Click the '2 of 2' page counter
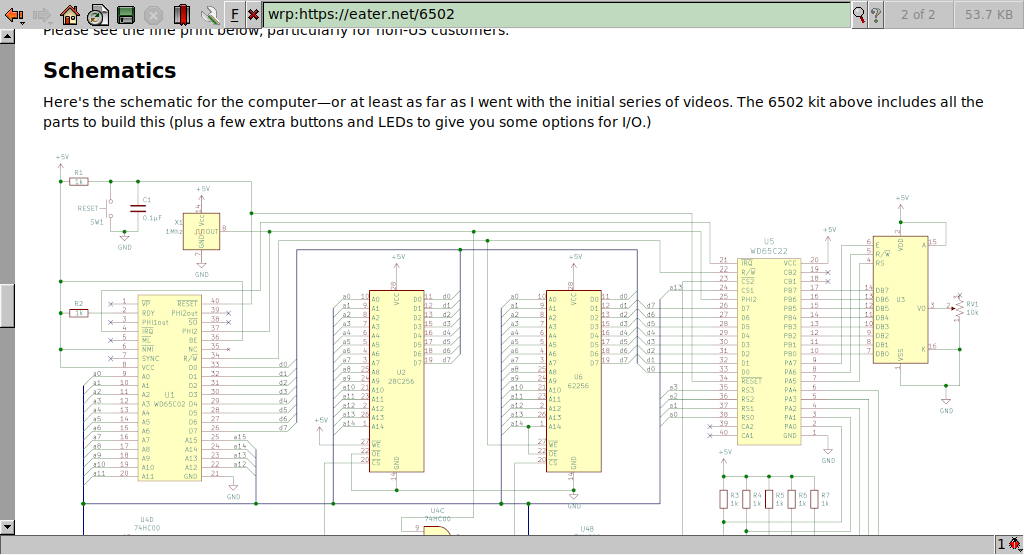 coord(918,14)
